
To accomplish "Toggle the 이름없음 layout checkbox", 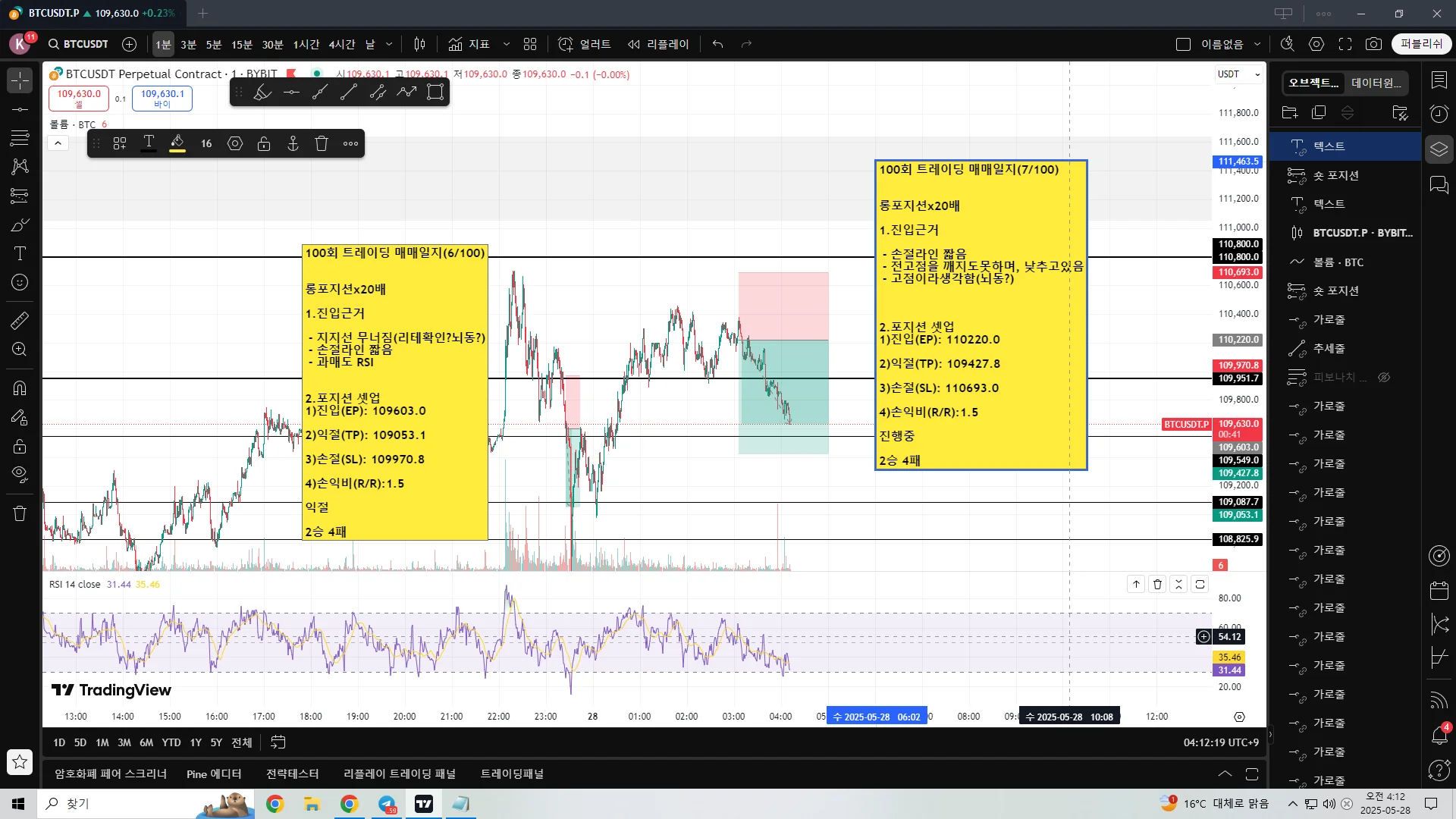I will [1183, 44].
